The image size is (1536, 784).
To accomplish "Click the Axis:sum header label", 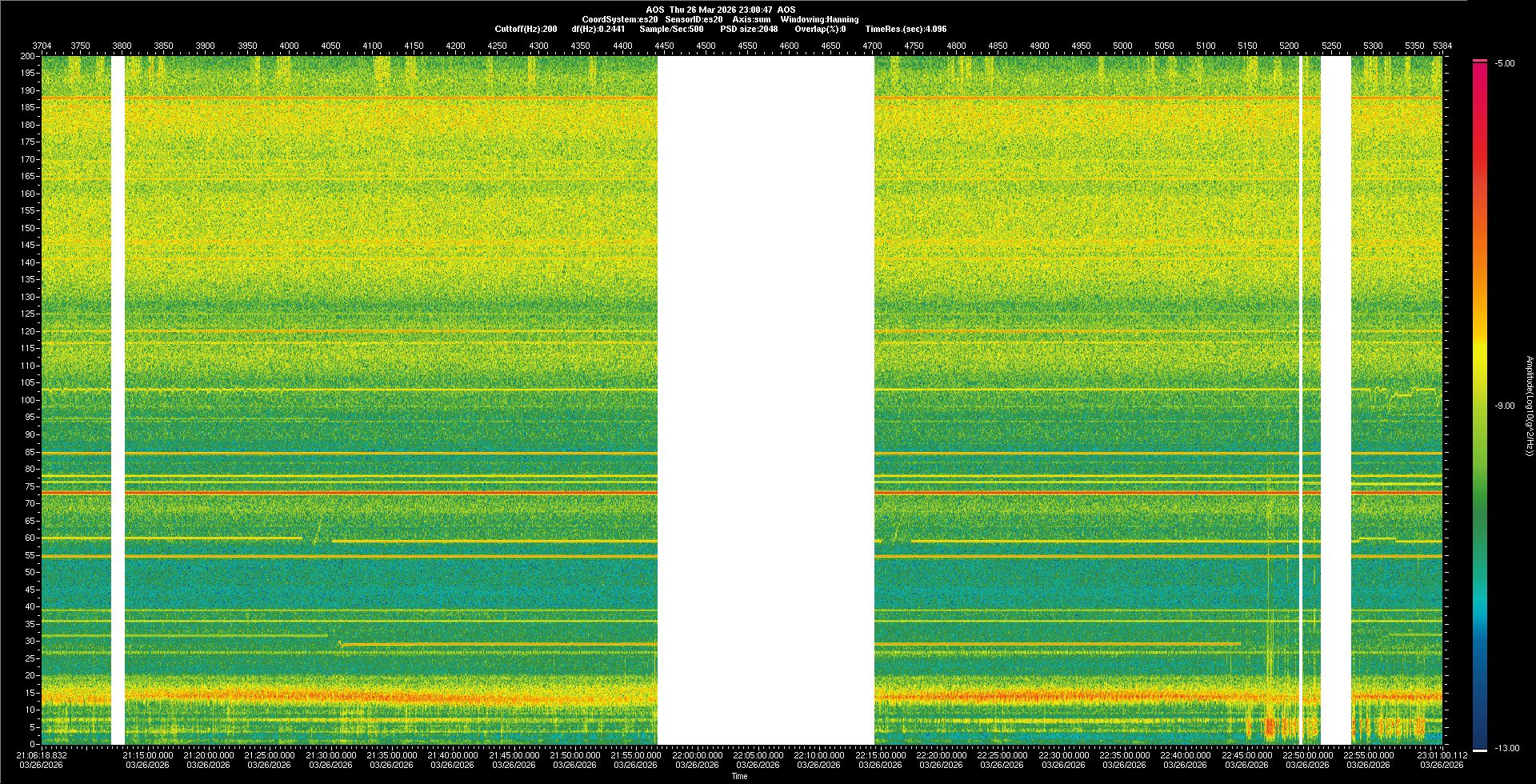I will click(x=751, y=19).
